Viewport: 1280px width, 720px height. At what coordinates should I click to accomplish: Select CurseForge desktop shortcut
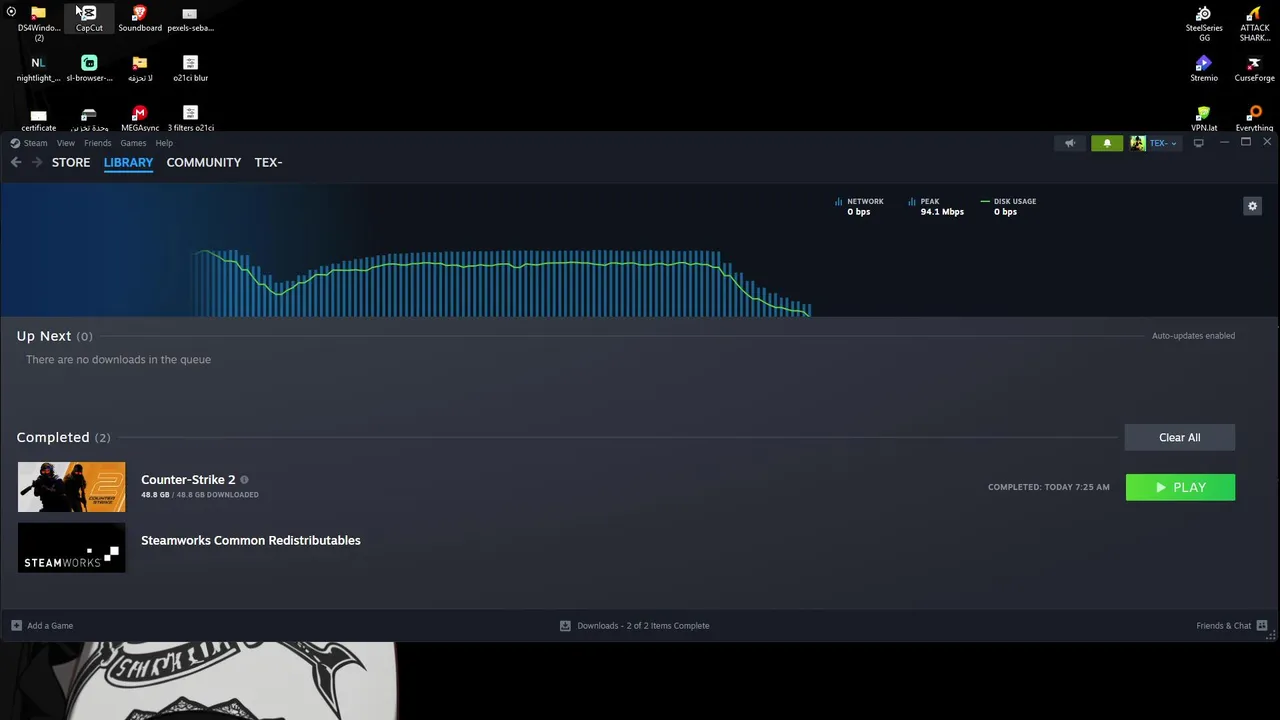click(x=1254, y=69)
